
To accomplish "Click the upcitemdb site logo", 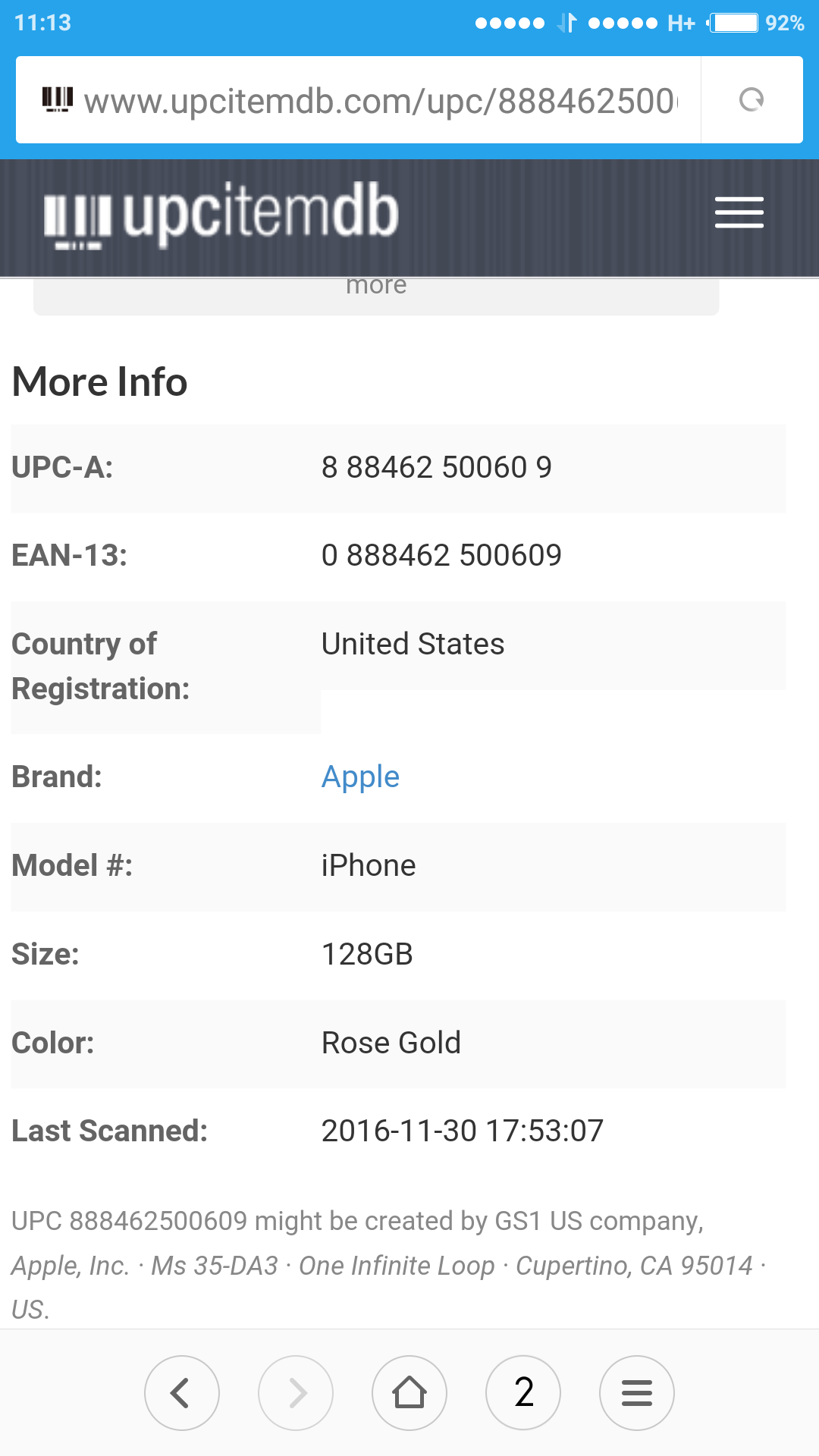I will tap(221, 215).
